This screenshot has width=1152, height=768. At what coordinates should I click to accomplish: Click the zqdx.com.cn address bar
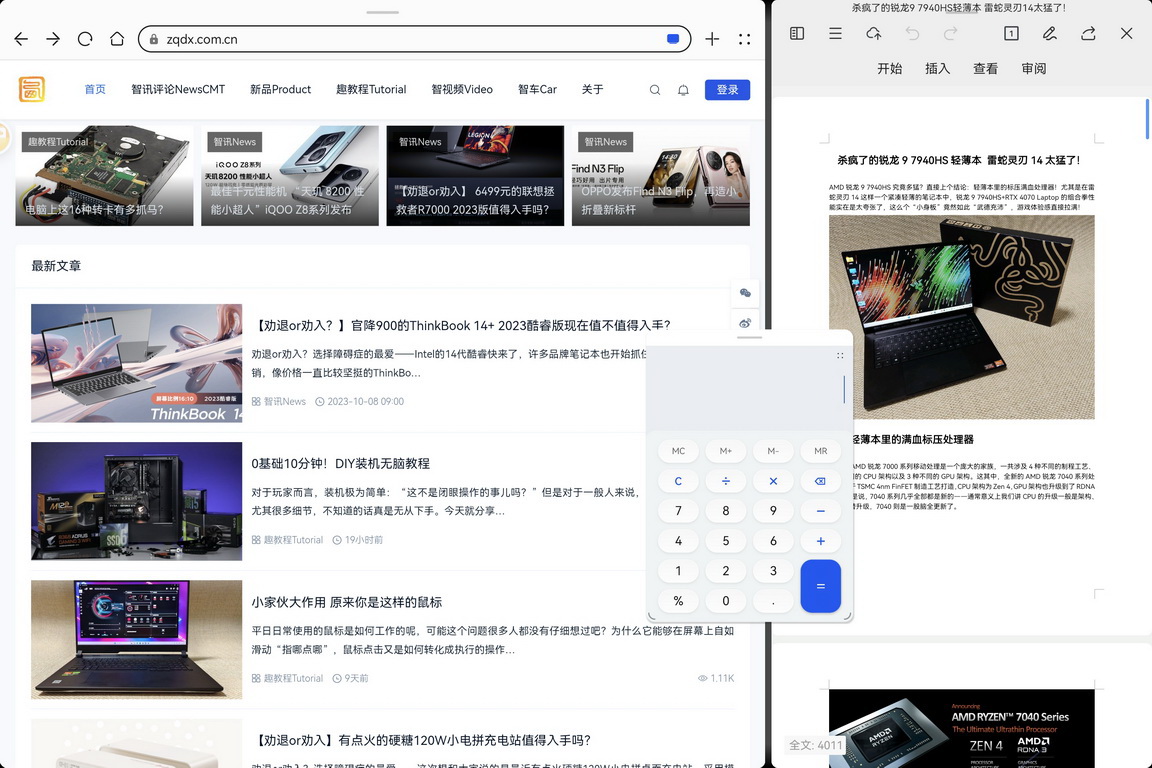click(x=414, y=39)
